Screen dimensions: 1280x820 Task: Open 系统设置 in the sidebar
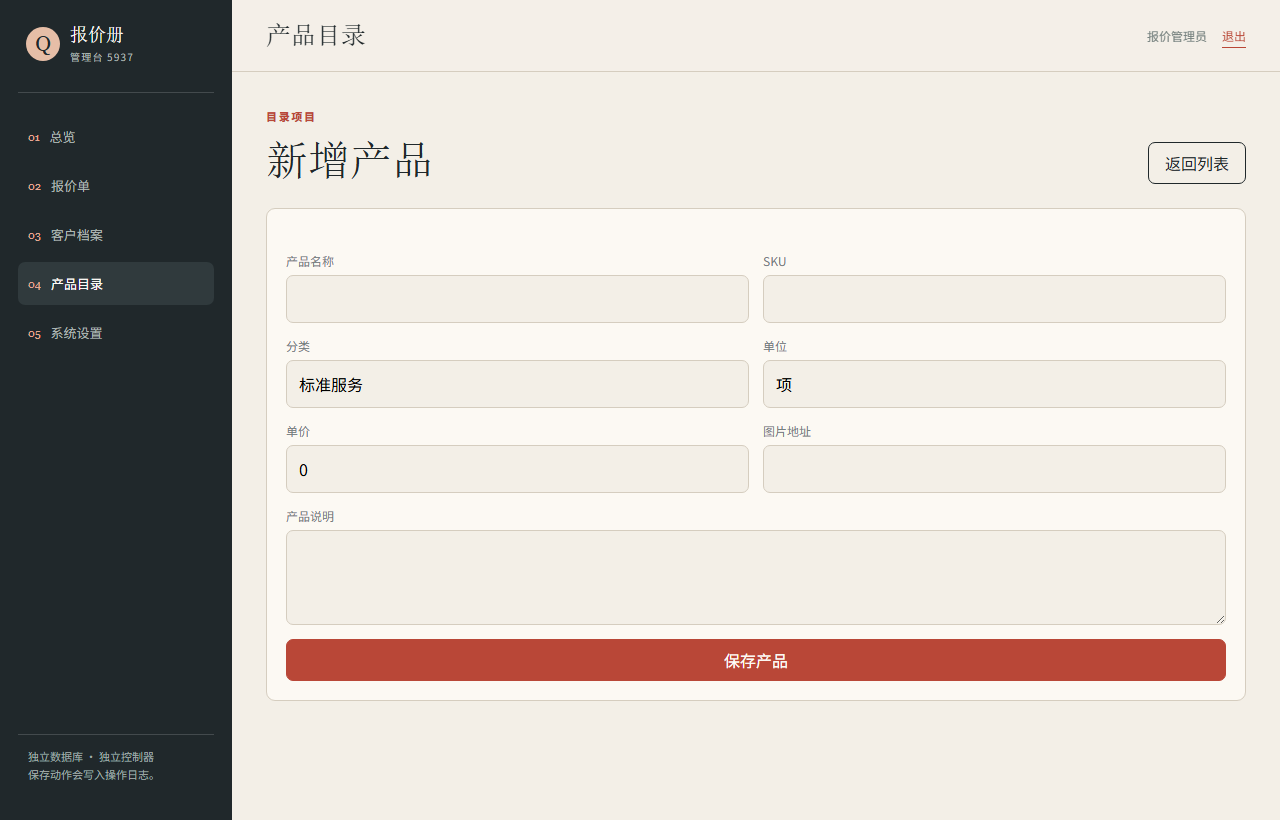point(116,333)
